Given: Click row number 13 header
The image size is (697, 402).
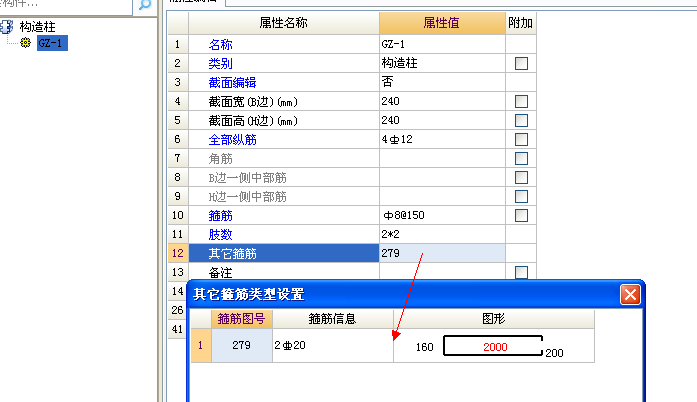Looking at the screenshot, I should coord(178,272).
